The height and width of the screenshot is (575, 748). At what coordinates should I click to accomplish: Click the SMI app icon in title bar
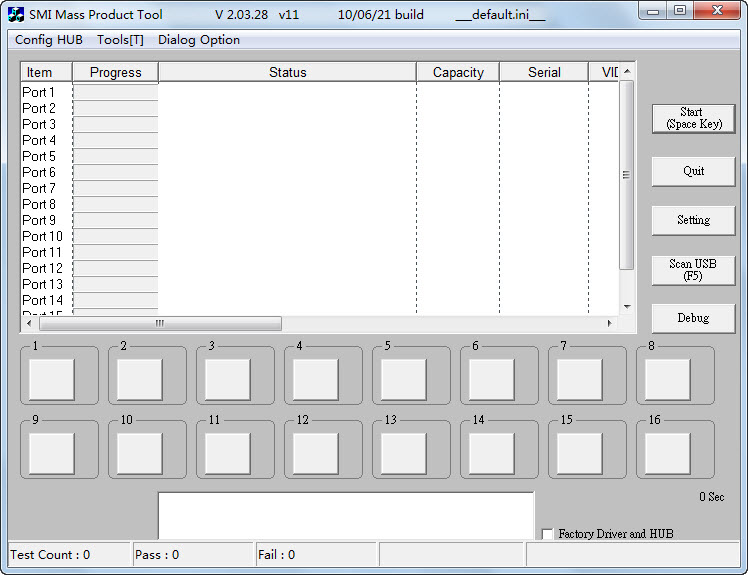coord(16,14)
